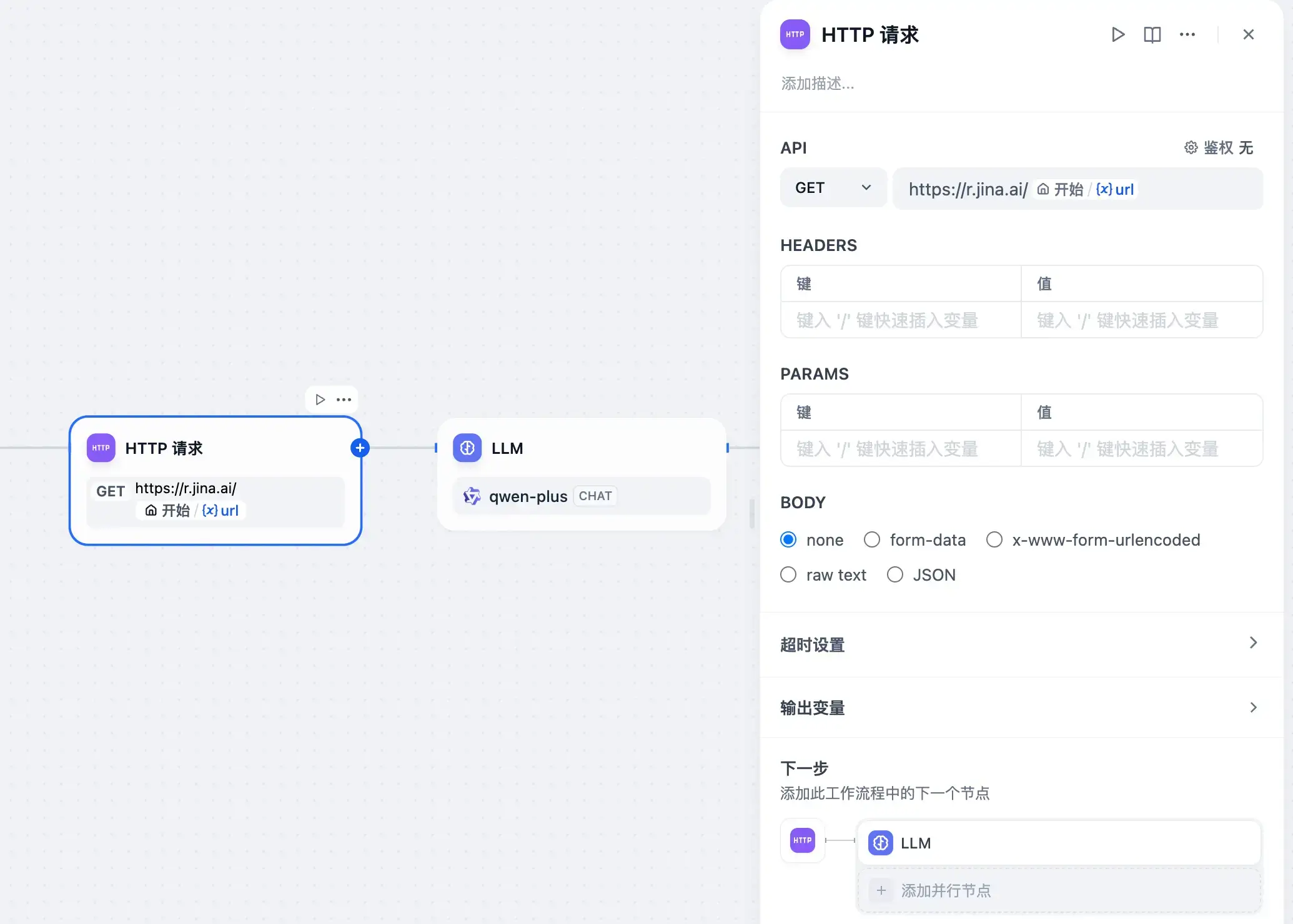
Task: Click the purple HTTP icon in panel header
Action: pyautogui.click(x=795, y=34)
